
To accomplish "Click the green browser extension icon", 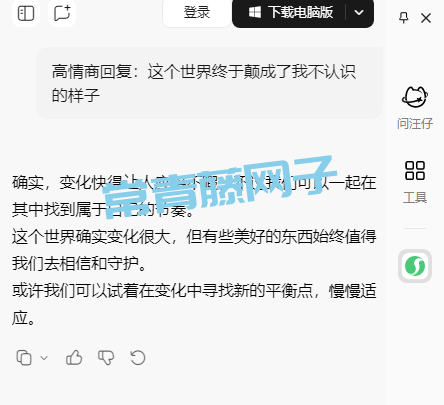I will [x=415, y=266].
